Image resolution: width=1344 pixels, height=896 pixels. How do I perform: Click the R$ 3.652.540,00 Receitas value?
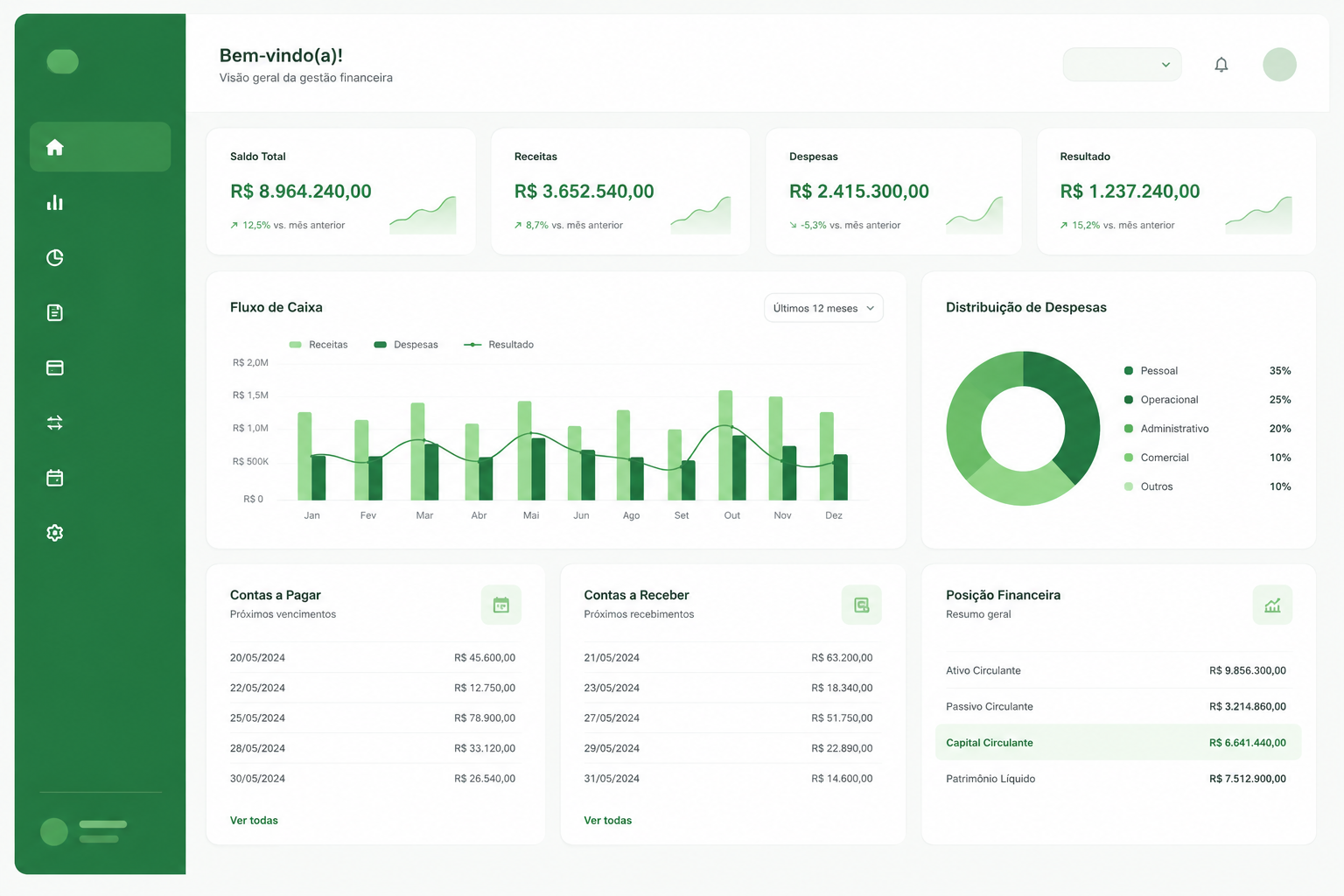tap(584, 192)
